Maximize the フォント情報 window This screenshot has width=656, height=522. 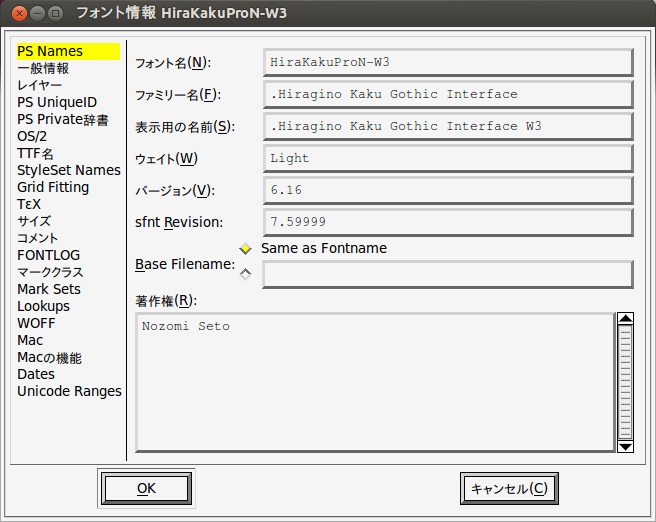click(x=55, y=14)
